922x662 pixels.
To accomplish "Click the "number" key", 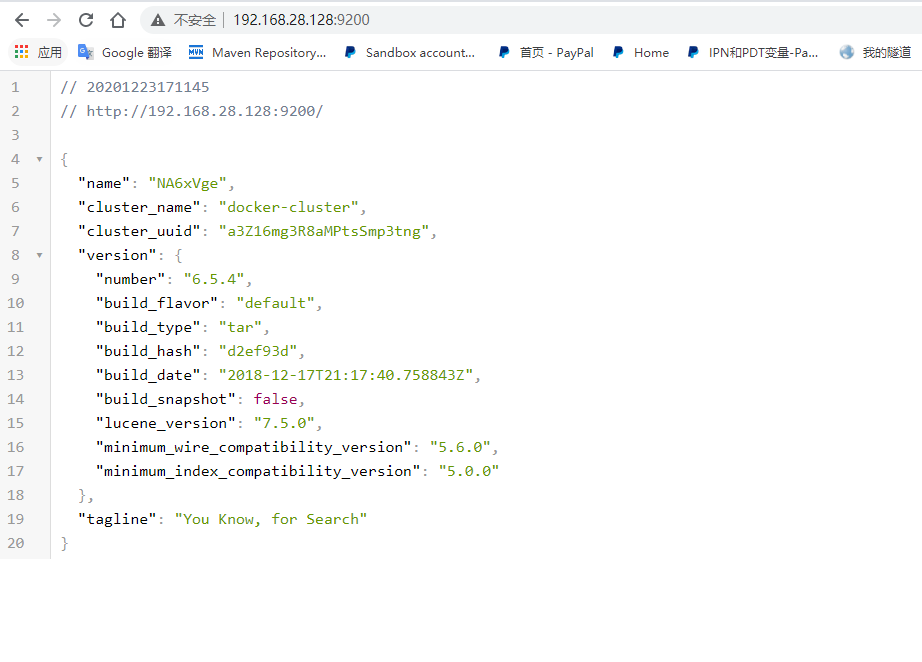I will (130, 279).
